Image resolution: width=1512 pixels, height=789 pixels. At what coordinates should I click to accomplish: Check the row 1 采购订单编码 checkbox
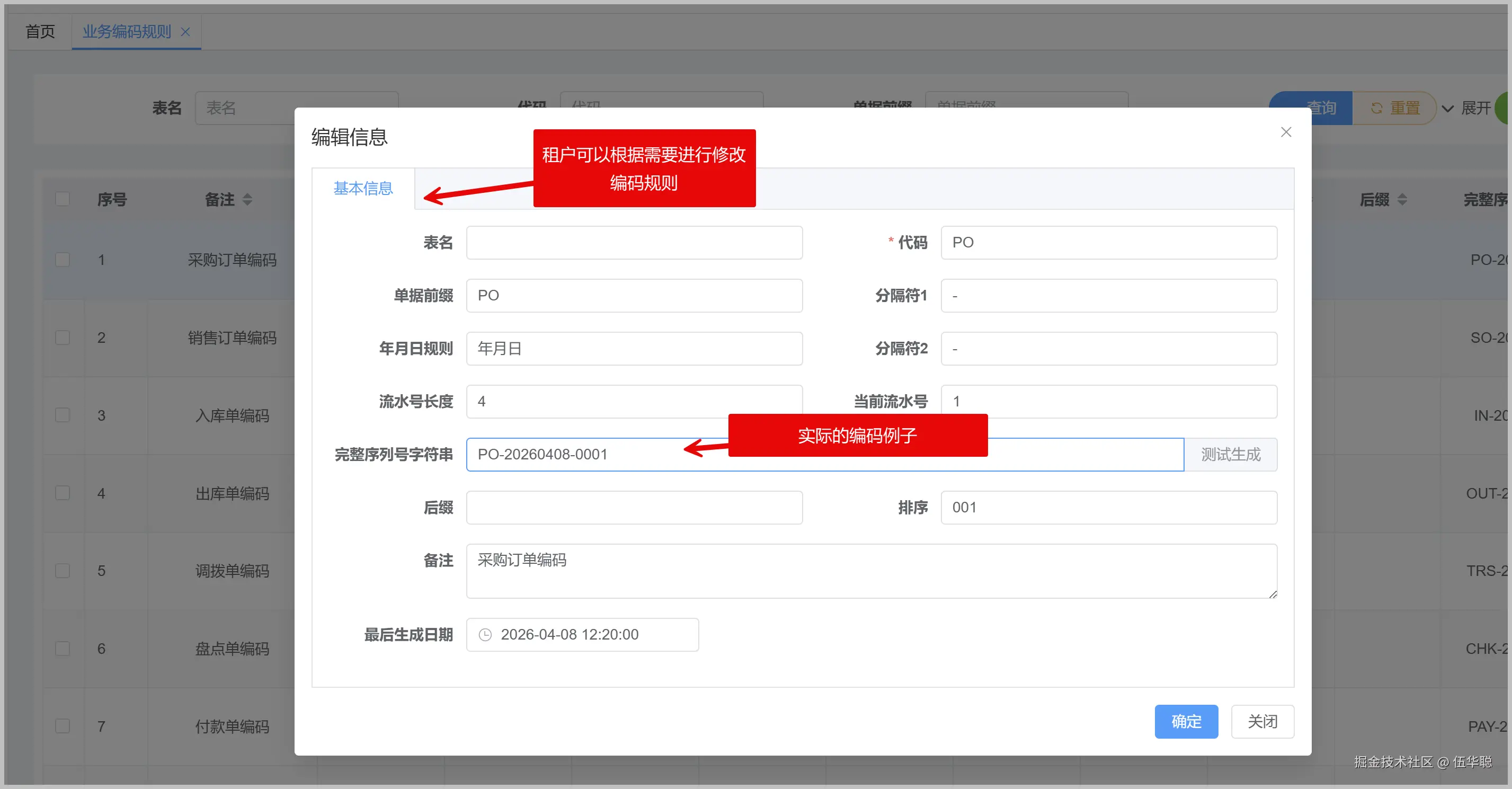(x=62, y=260)
